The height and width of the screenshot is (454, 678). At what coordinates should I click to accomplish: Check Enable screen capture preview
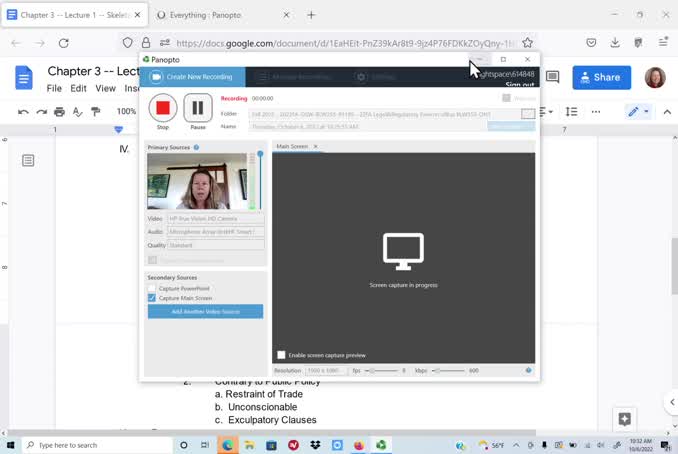[x=281, y=355]
